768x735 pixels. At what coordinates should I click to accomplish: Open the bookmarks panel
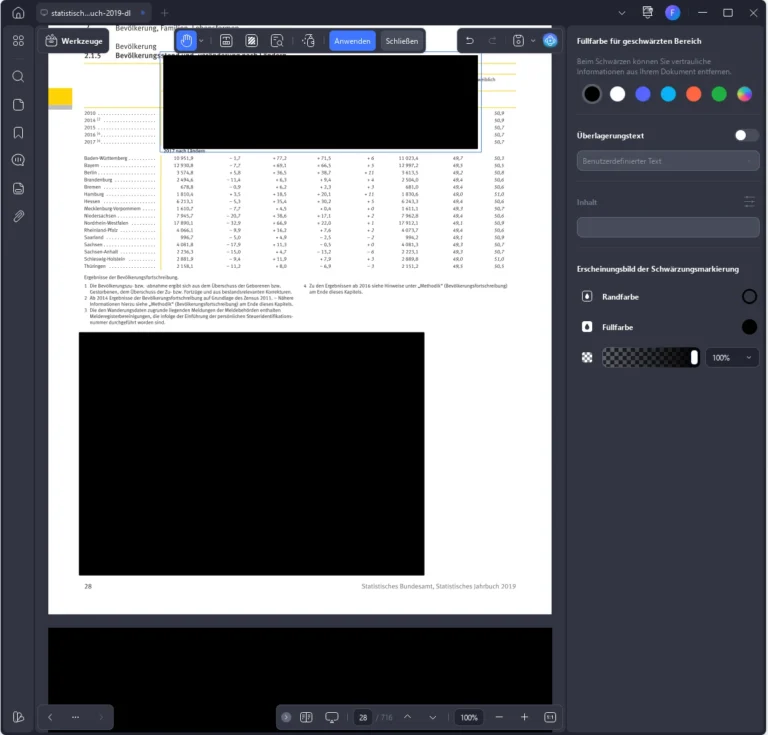[x=18, y=133]
